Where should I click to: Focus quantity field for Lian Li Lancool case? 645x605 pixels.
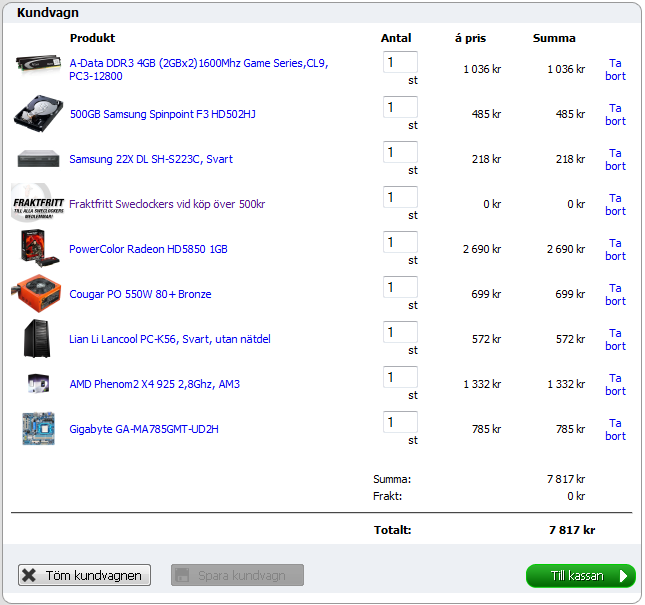400,332
